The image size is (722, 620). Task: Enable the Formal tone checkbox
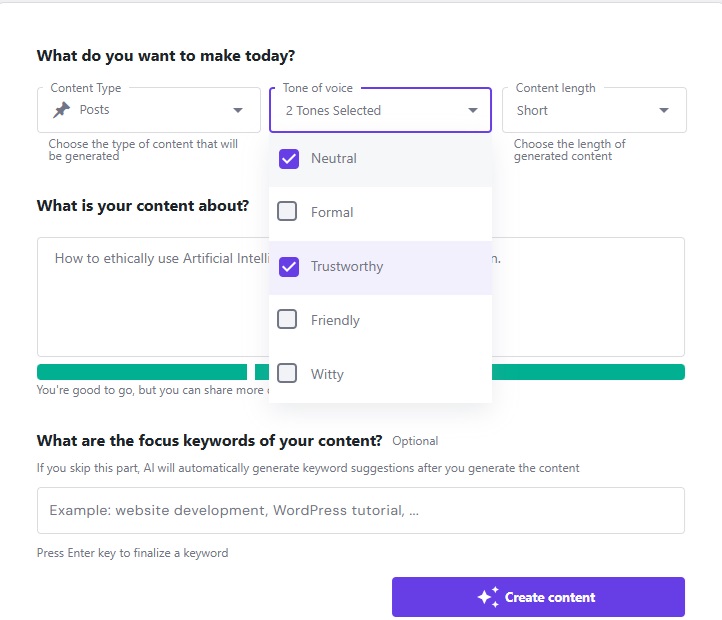287,212
